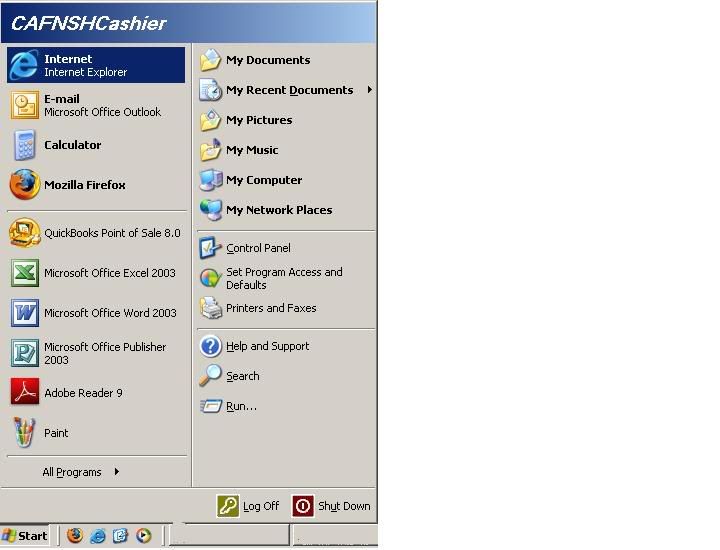Click the My Documents folder icon
The width and height of the screenshot is (720, 550).
[211, 60]
